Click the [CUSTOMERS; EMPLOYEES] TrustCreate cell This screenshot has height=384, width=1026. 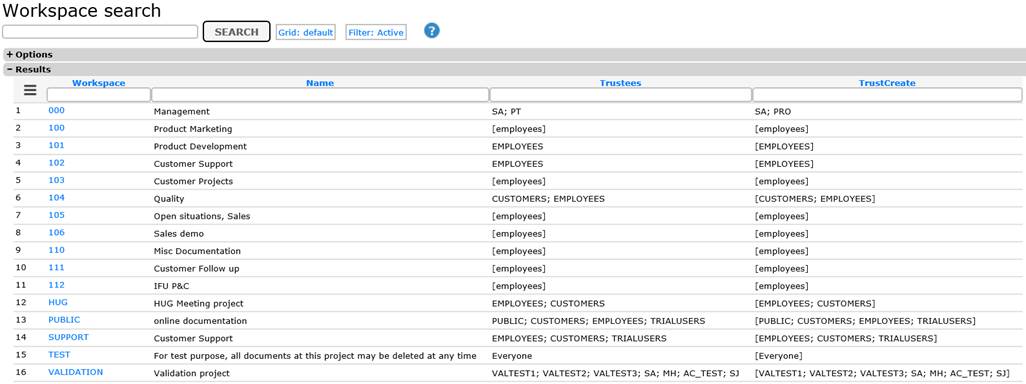815,199
